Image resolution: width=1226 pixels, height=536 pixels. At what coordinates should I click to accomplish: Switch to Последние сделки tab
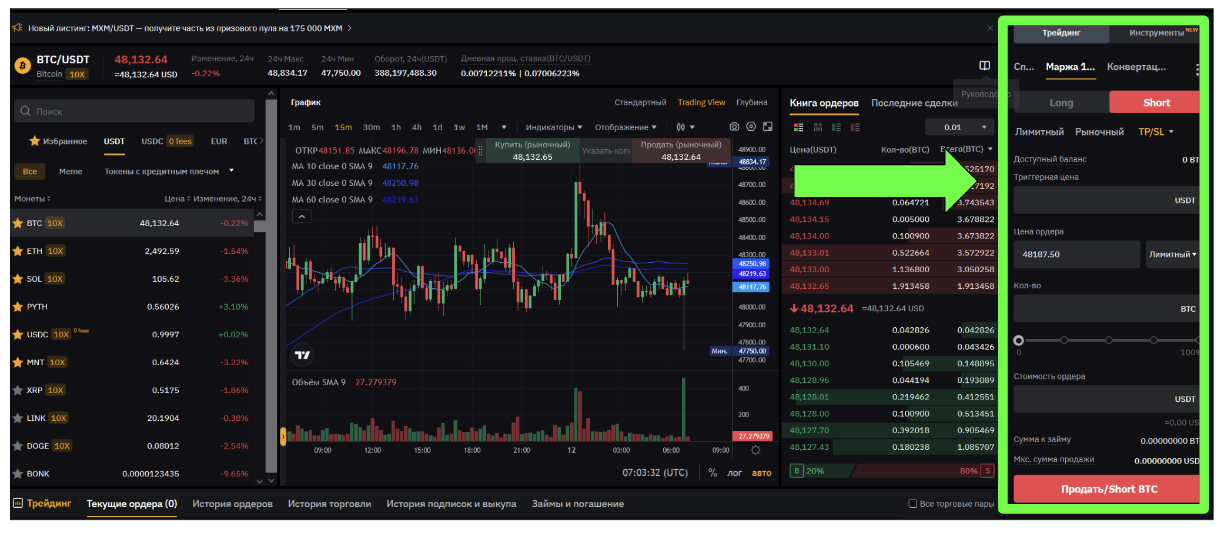click(915, 103)
